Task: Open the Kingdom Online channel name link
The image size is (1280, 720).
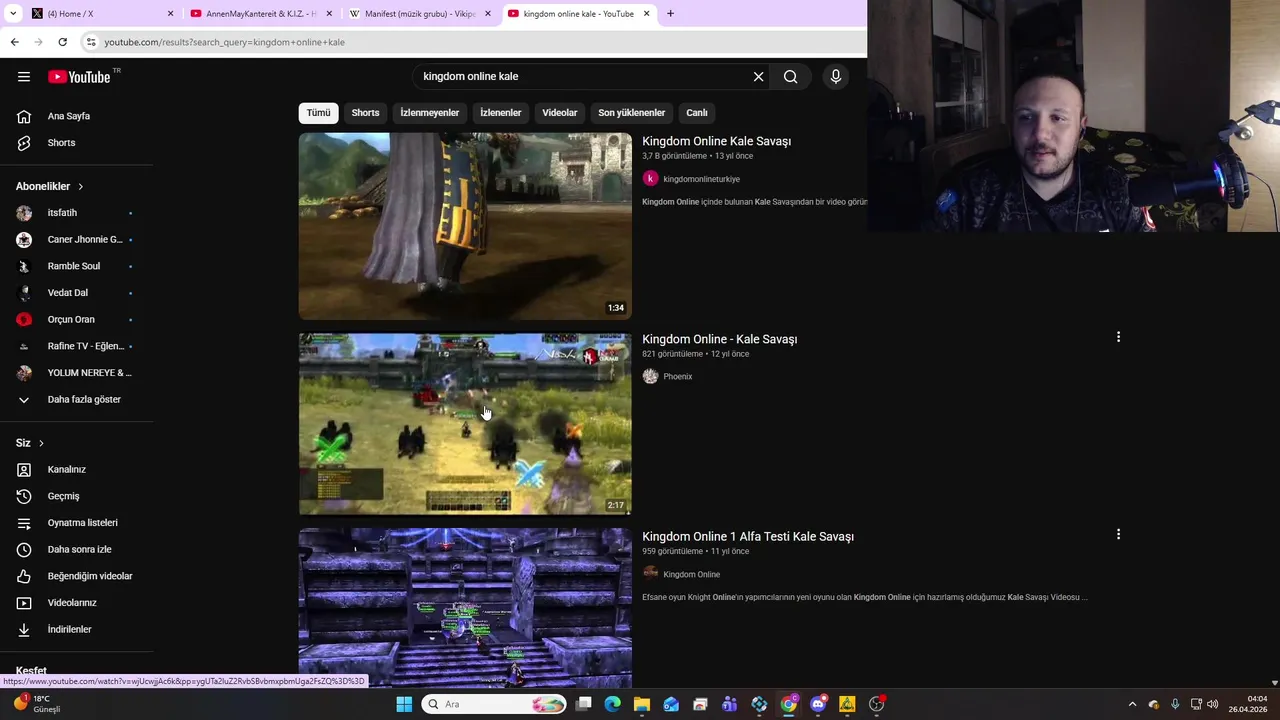Action: [x=691, y=575]
